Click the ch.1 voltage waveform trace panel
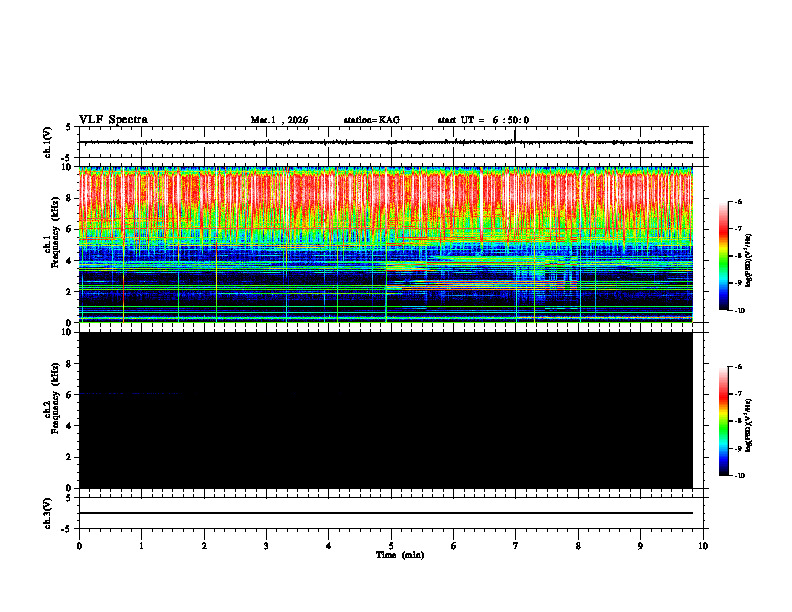The image size is (792, 612). pyautogui.click(x=393, y=142)
